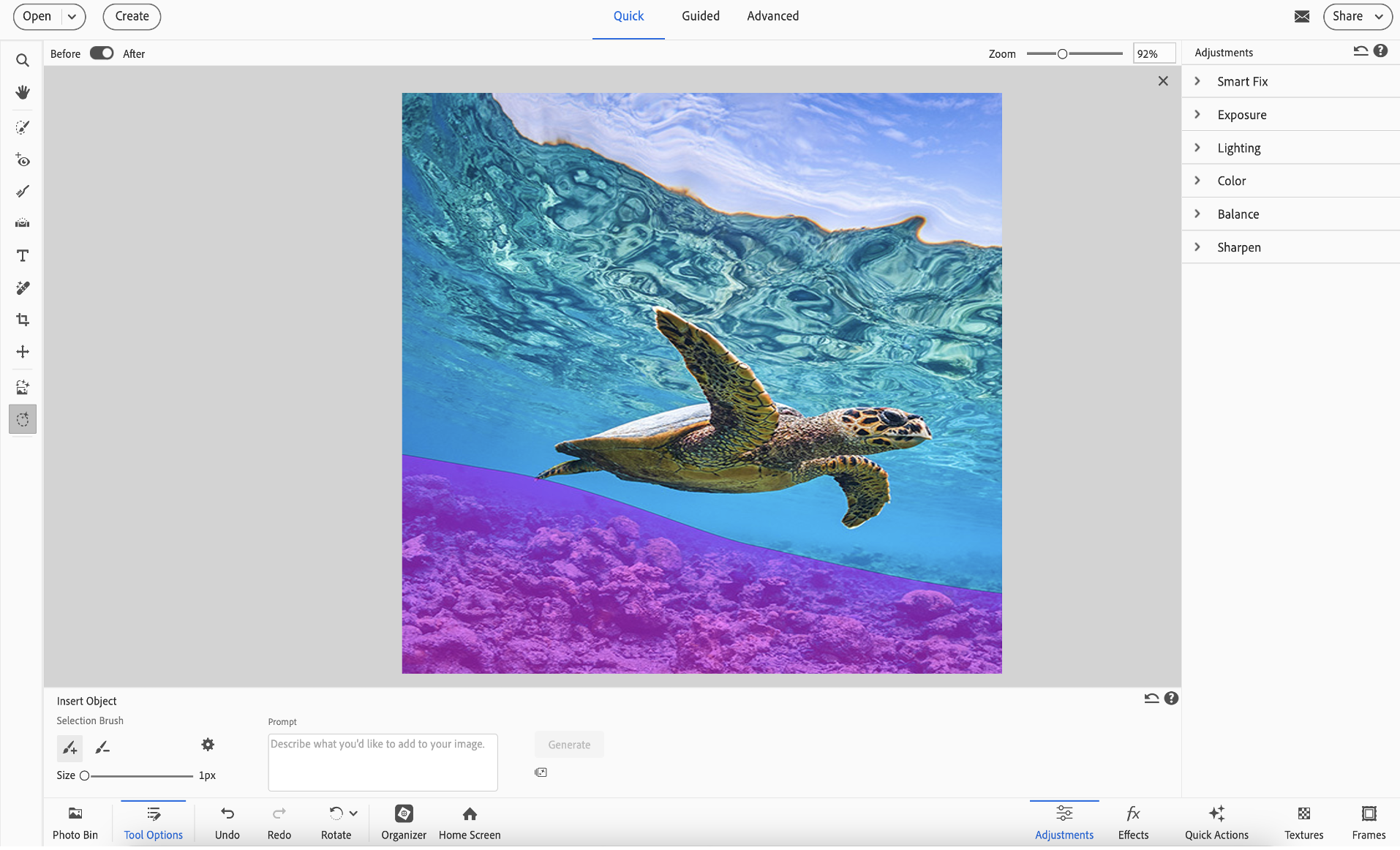
Task: Select the Crop tool
Action: (x=23, y=320)
